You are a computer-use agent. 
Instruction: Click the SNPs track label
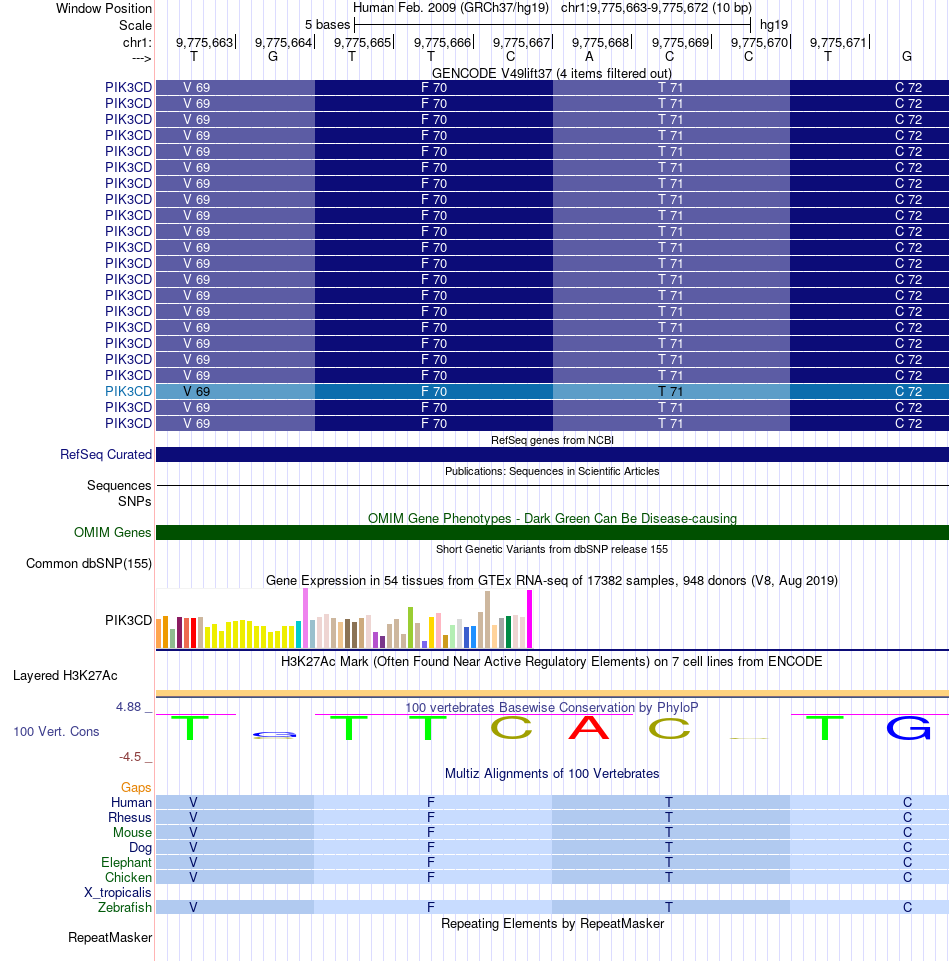pos(134,501)
